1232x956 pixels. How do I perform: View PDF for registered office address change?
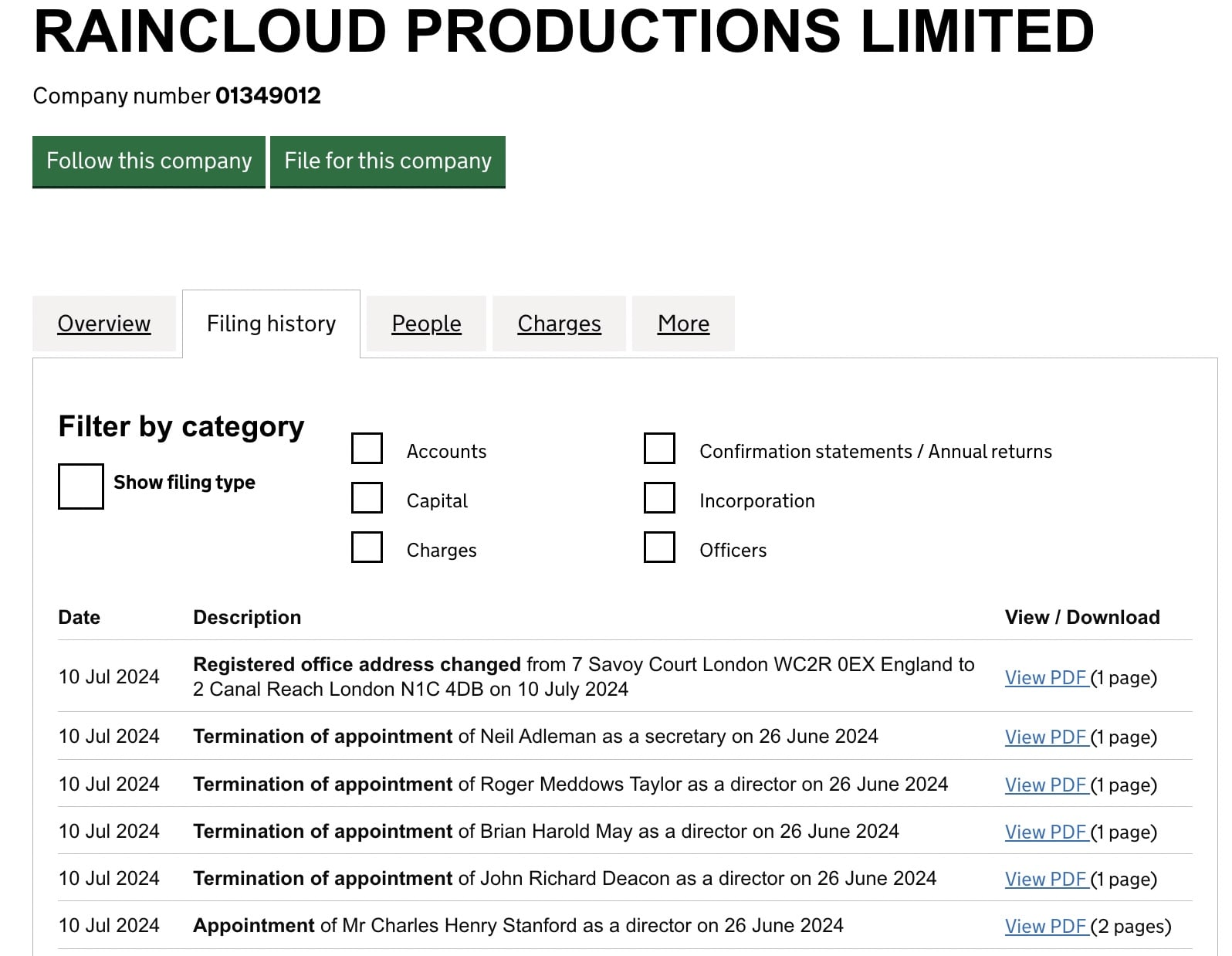coord(1046,678)
